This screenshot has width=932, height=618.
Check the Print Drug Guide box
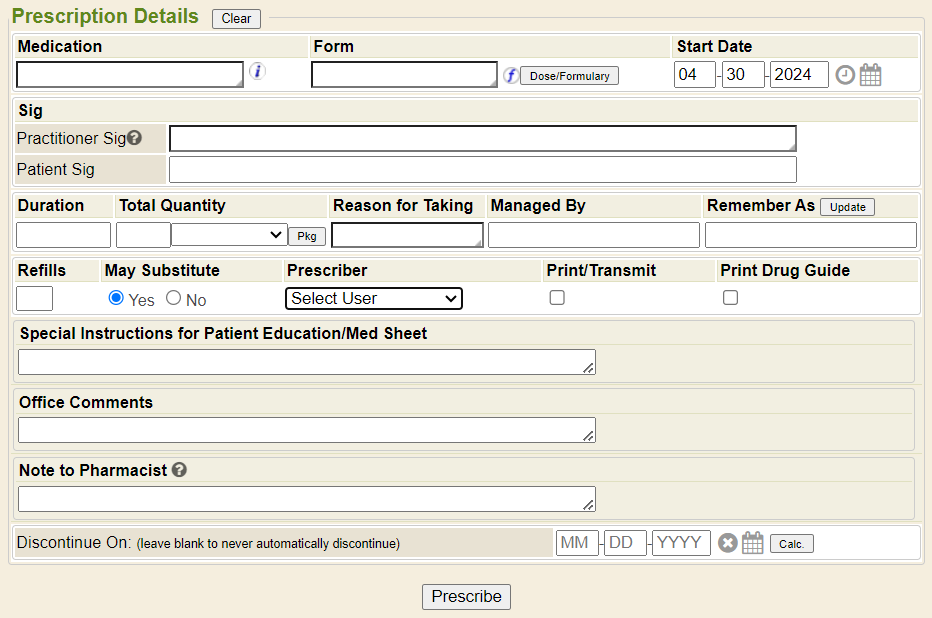click(x=730, y=298)
